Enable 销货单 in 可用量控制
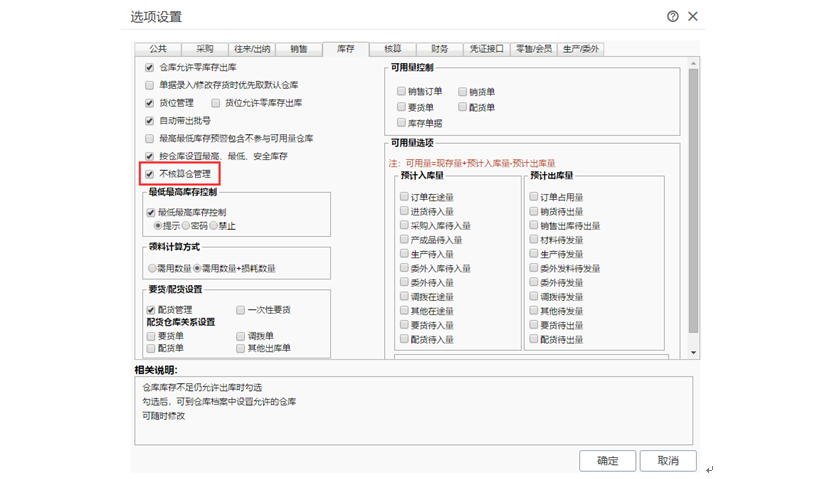836x479 pixels. click(463, 91)
